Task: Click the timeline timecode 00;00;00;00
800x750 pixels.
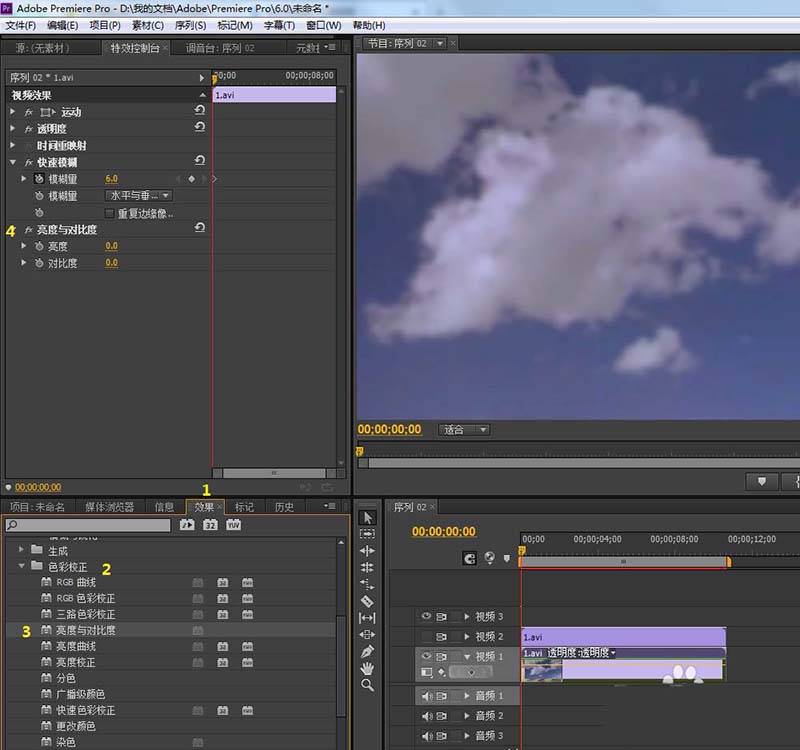Action: (x=444, y=532)
